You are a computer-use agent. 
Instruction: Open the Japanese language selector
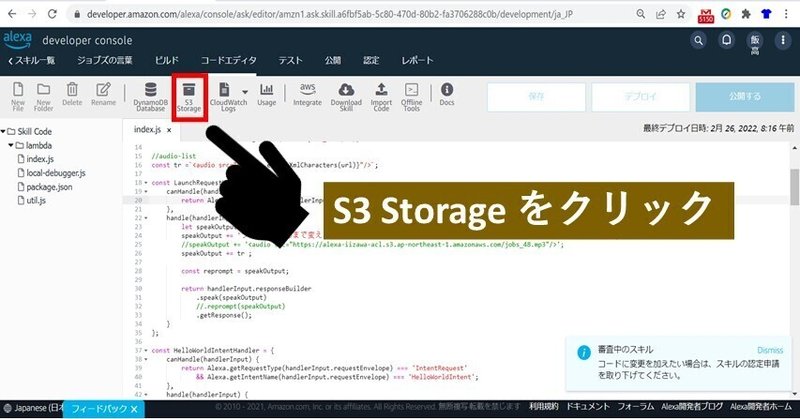point(34,408)
